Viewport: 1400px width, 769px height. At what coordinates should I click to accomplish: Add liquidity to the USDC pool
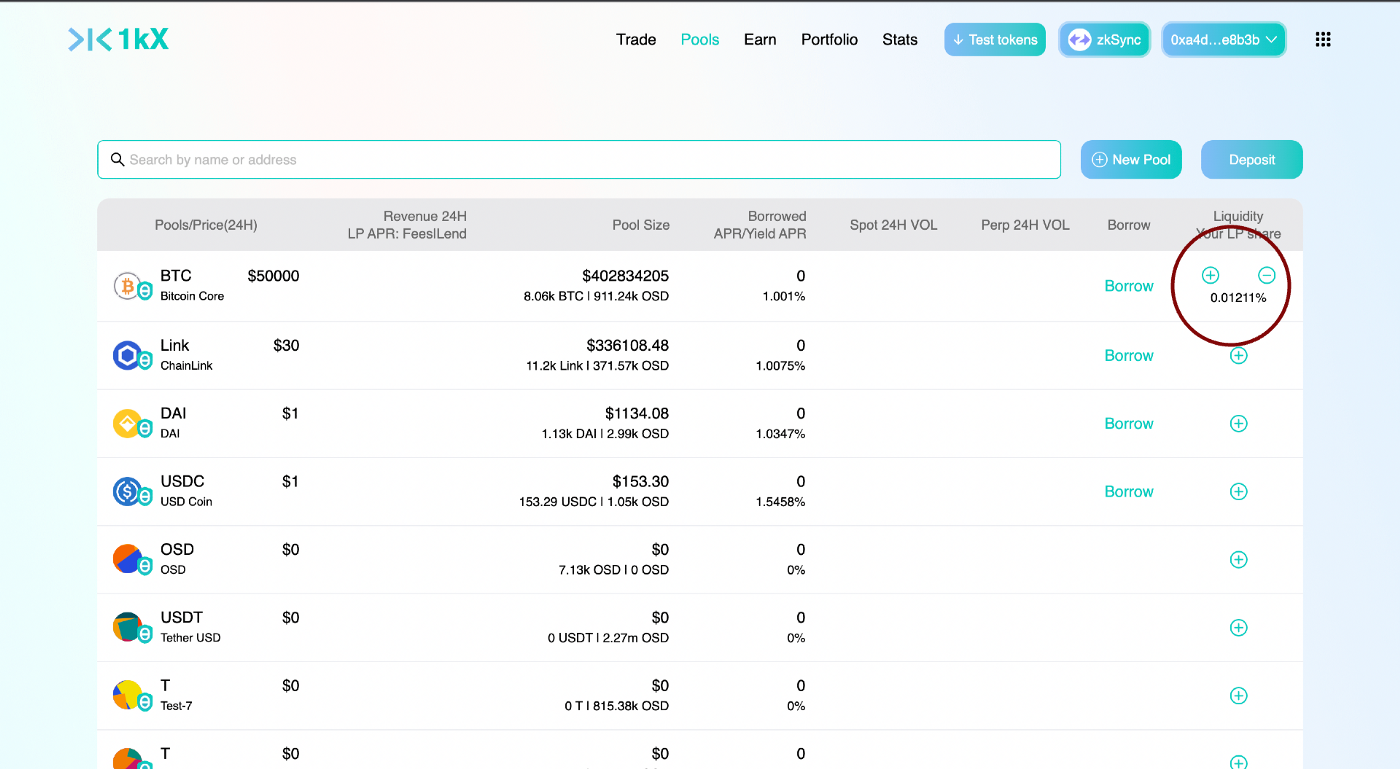point(1238,491)
